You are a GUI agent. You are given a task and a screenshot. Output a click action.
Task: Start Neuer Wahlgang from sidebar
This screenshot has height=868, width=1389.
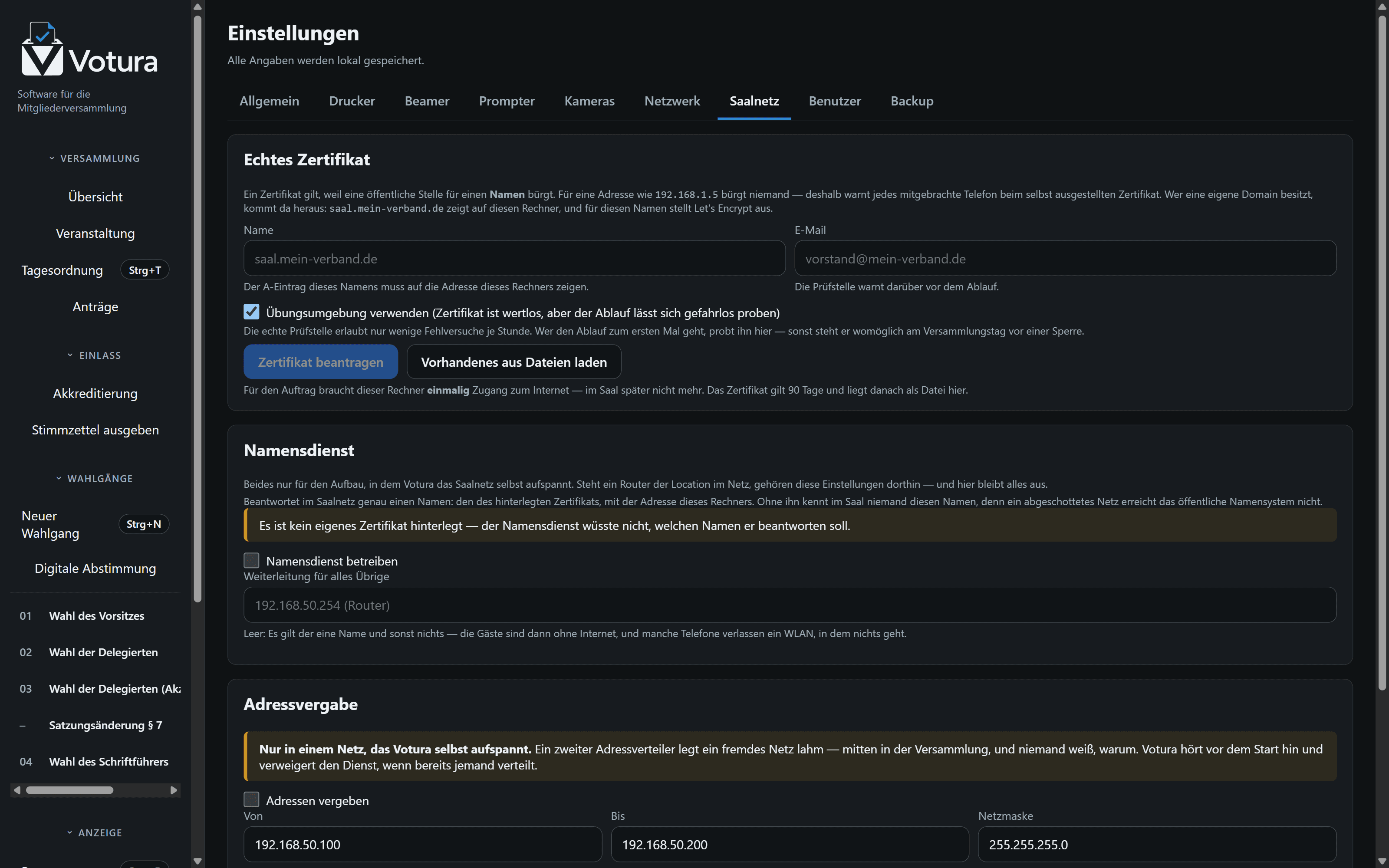(95, 524)
